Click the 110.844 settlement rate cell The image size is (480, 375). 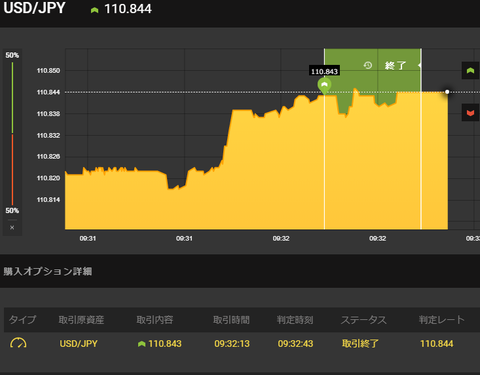pyautogui.click(x=437, y=344)
